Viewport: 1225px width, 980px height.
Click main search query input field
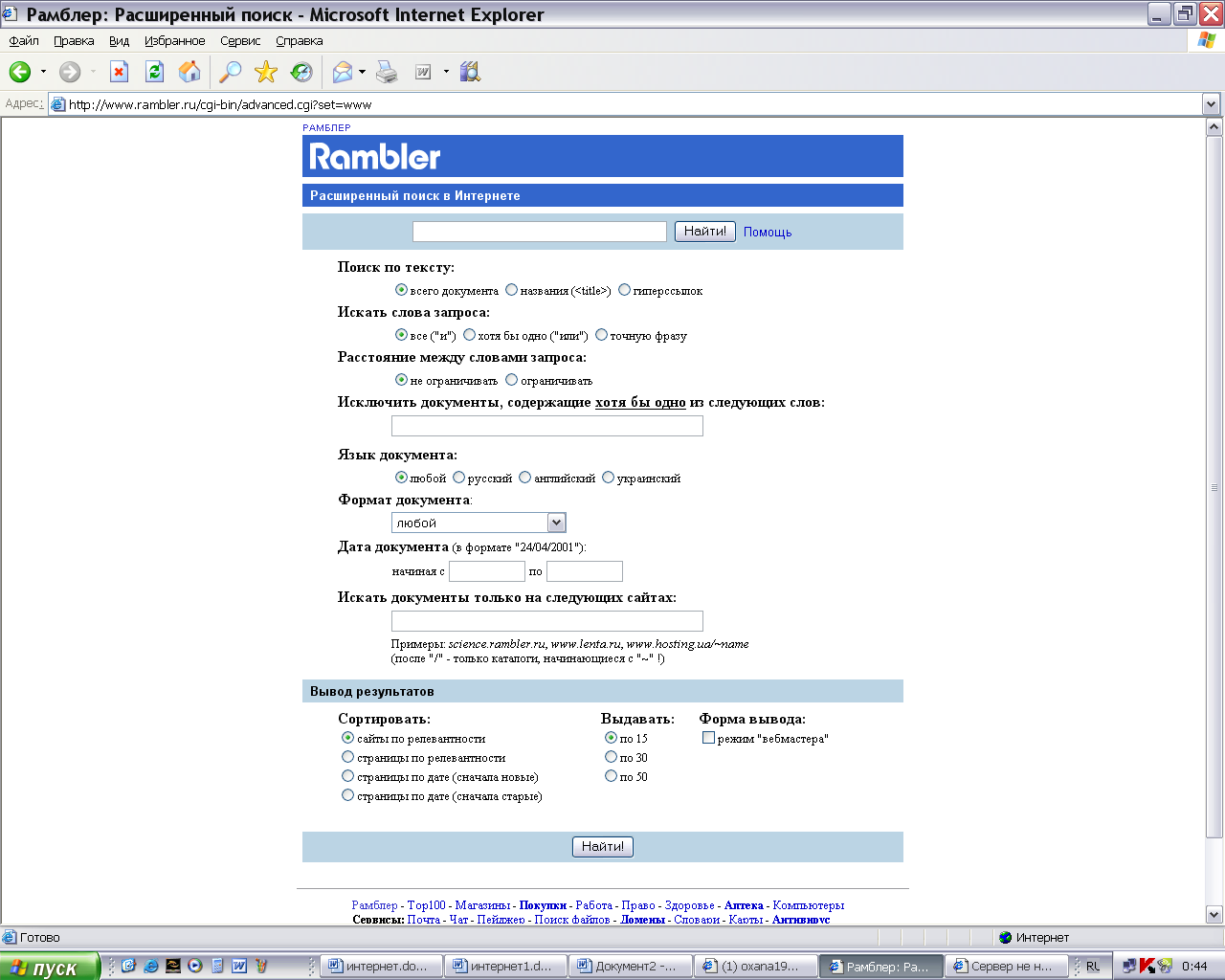540,232
